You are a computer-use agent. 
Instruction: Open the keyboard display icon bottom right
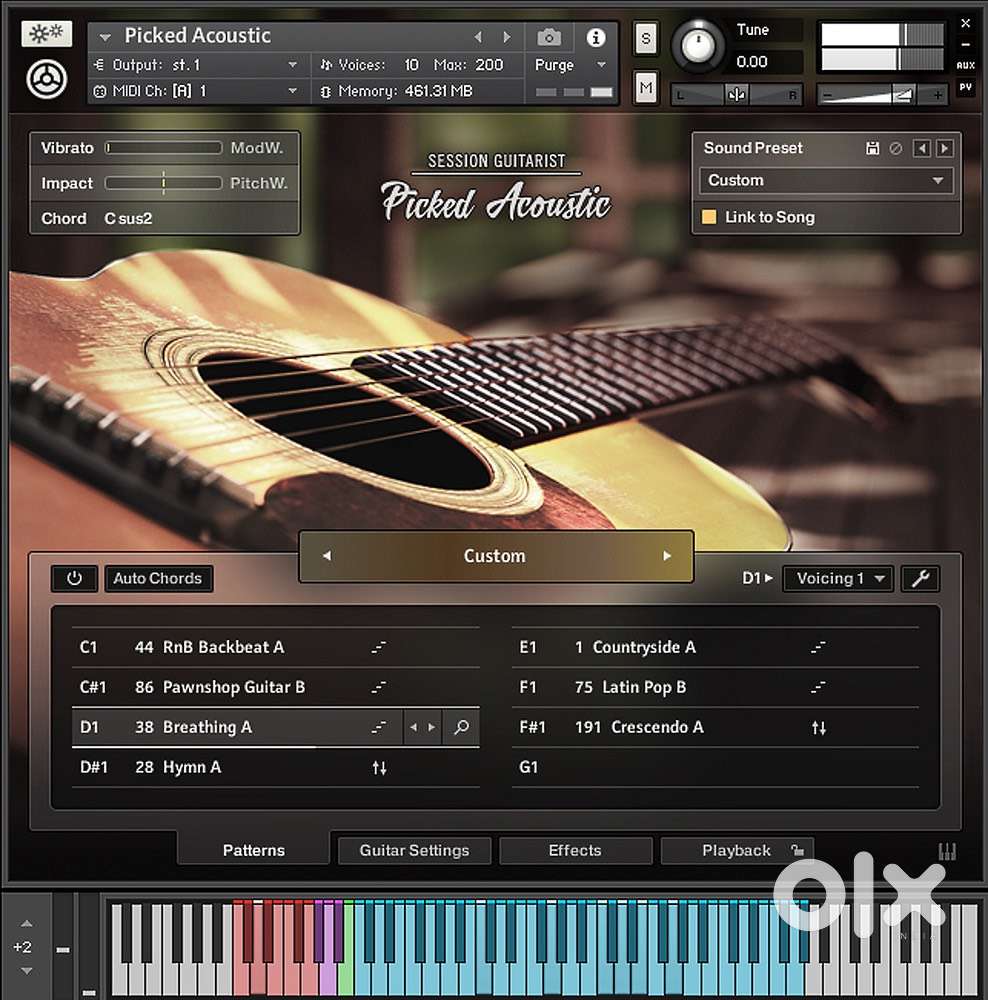[x=948, y=850]
